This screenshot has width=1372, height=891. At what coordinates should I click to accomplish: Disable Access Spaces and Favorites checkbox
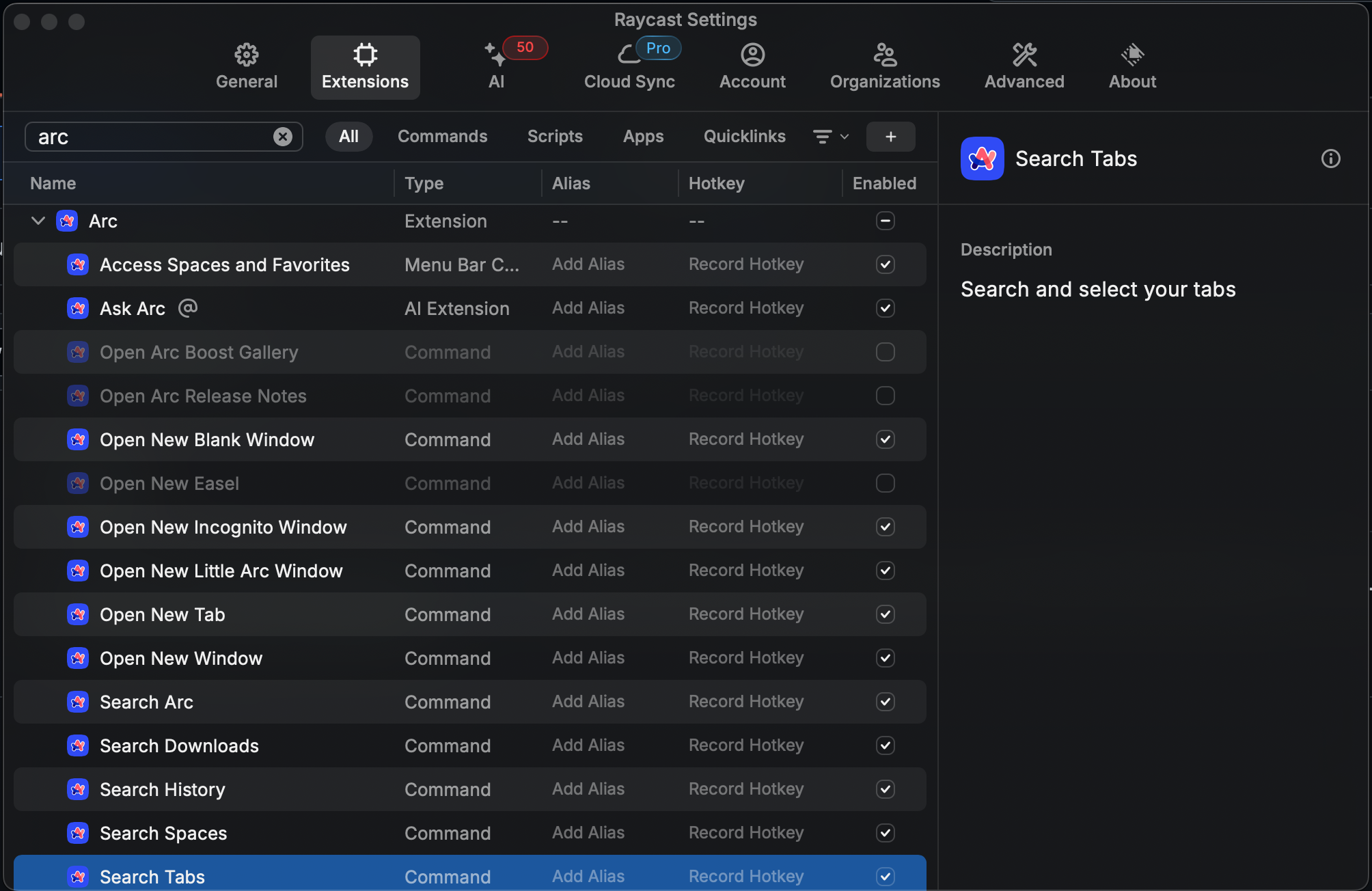[886, 264]
